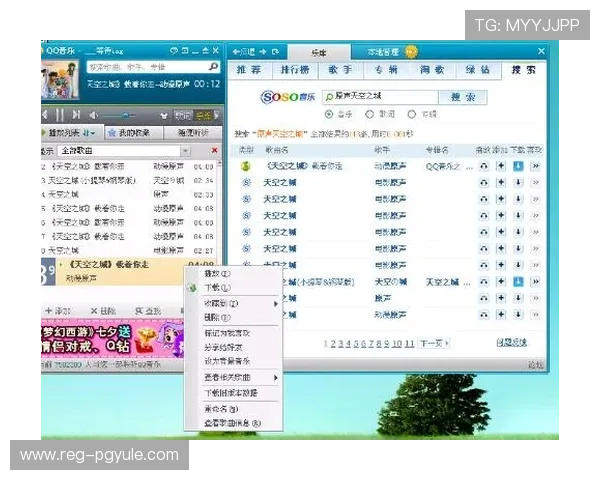
Task: Select playlist row 4 天空之城 02:33
Action: pyautogui.click(x=129, y=194)
